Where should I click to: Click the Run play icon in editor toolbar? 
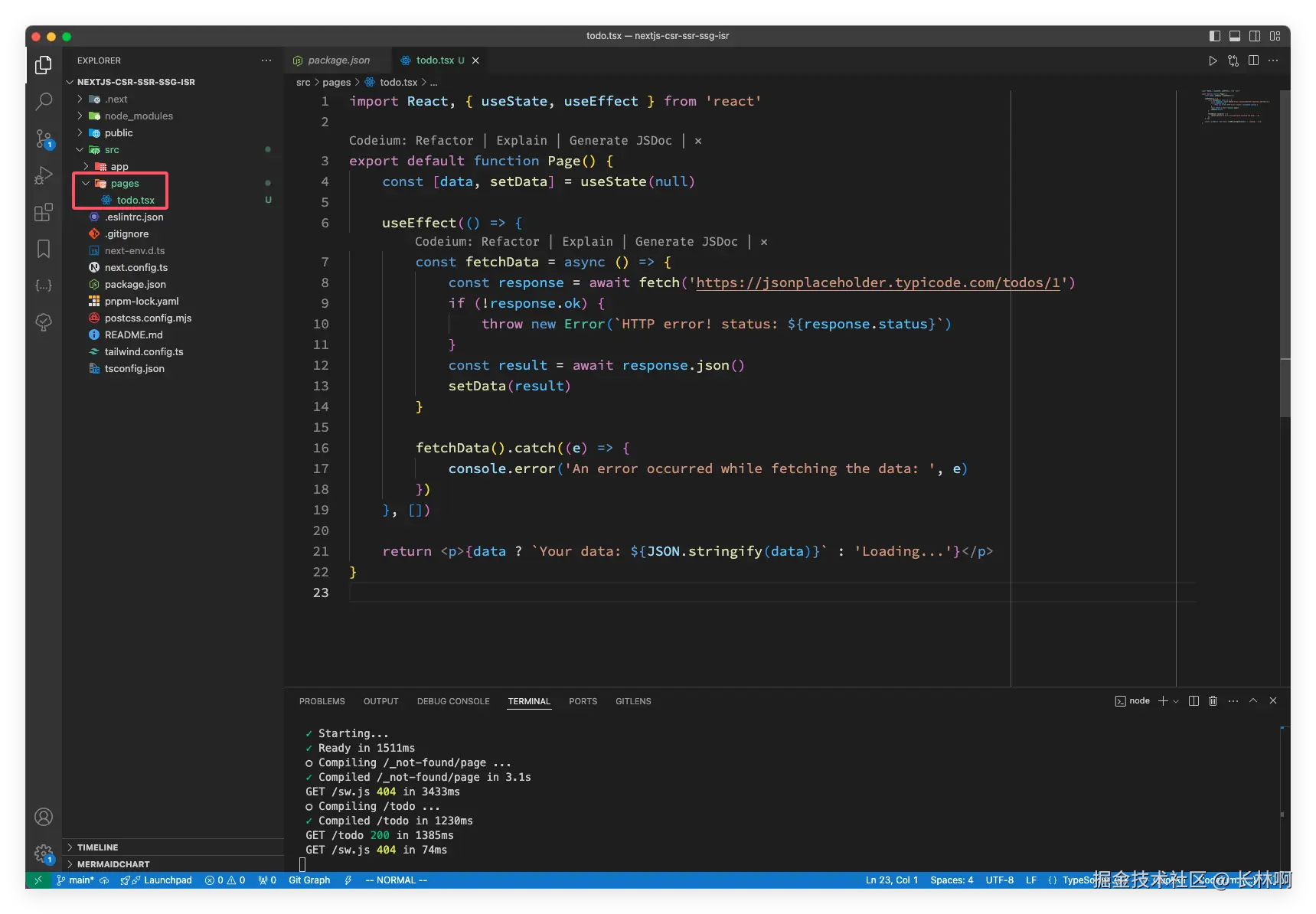[1213, 60]
